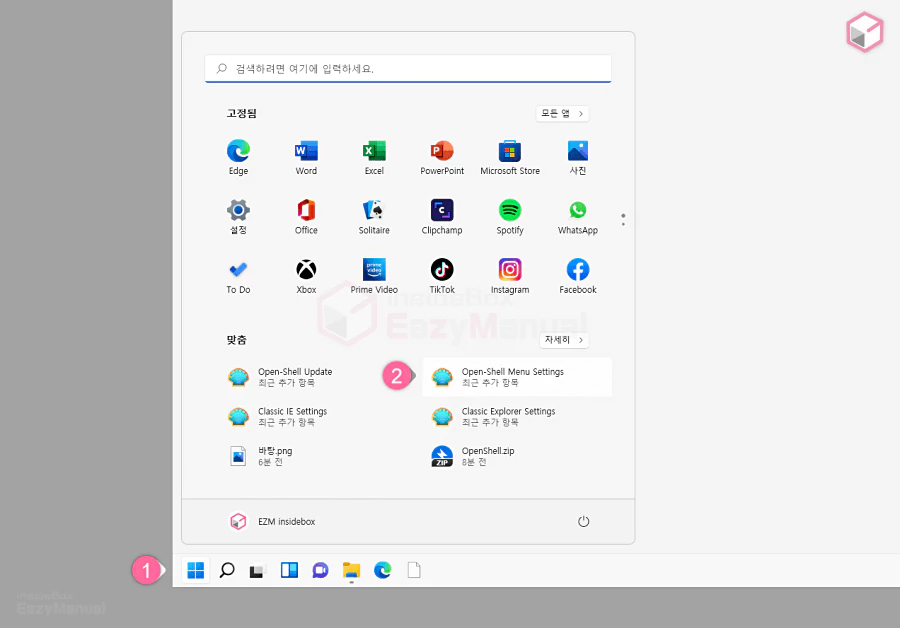
Task: Launch PowerPoint pinned app
Action: [x=442, y=157]
